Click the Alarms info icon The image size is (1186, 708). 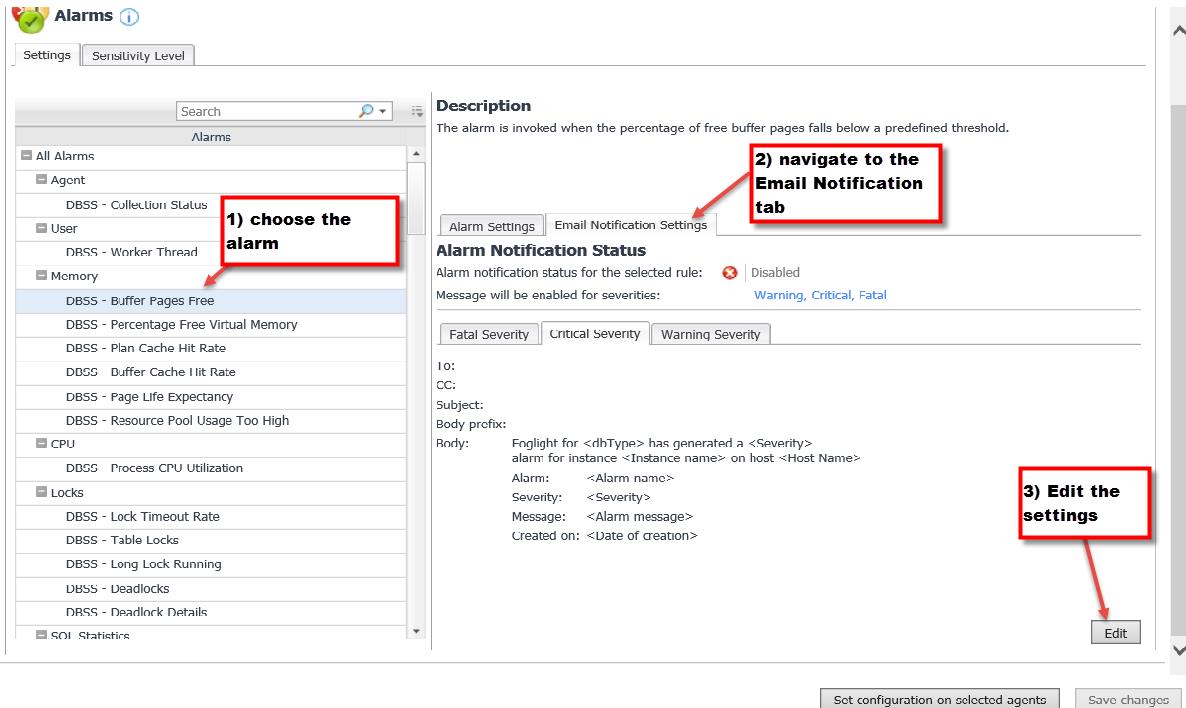129,17
